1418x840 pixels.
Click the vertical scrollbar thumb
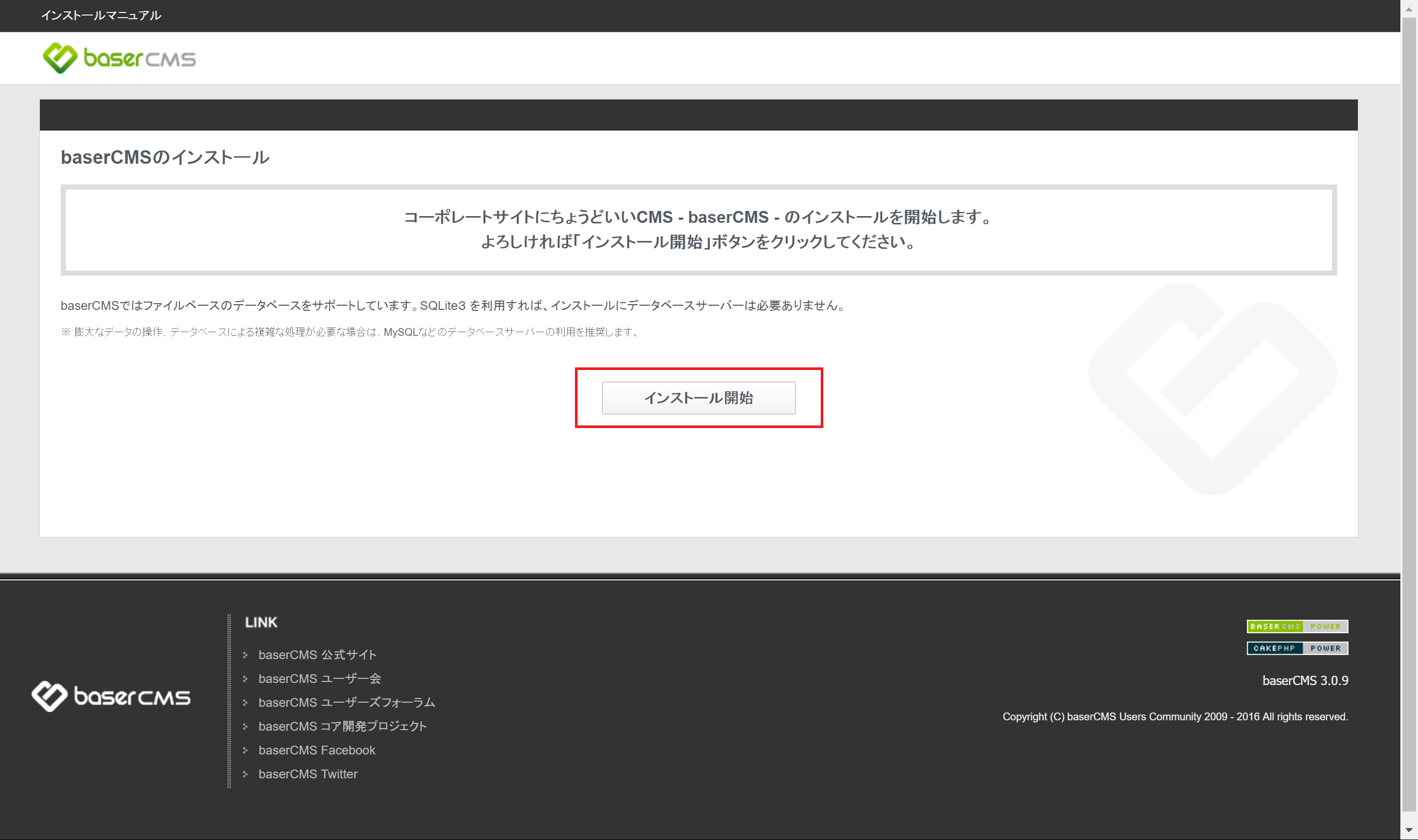coord(1409,415)
